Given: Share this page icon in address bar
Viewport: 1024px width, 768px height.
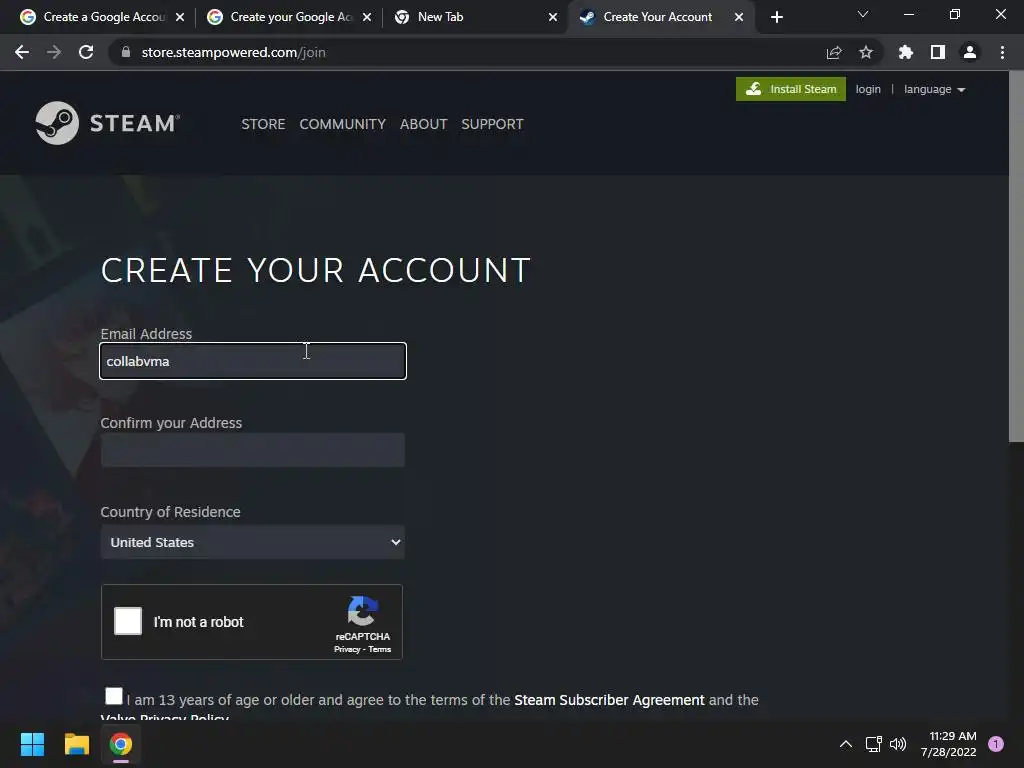Looking at the screenshot, I should coord(834,52).
